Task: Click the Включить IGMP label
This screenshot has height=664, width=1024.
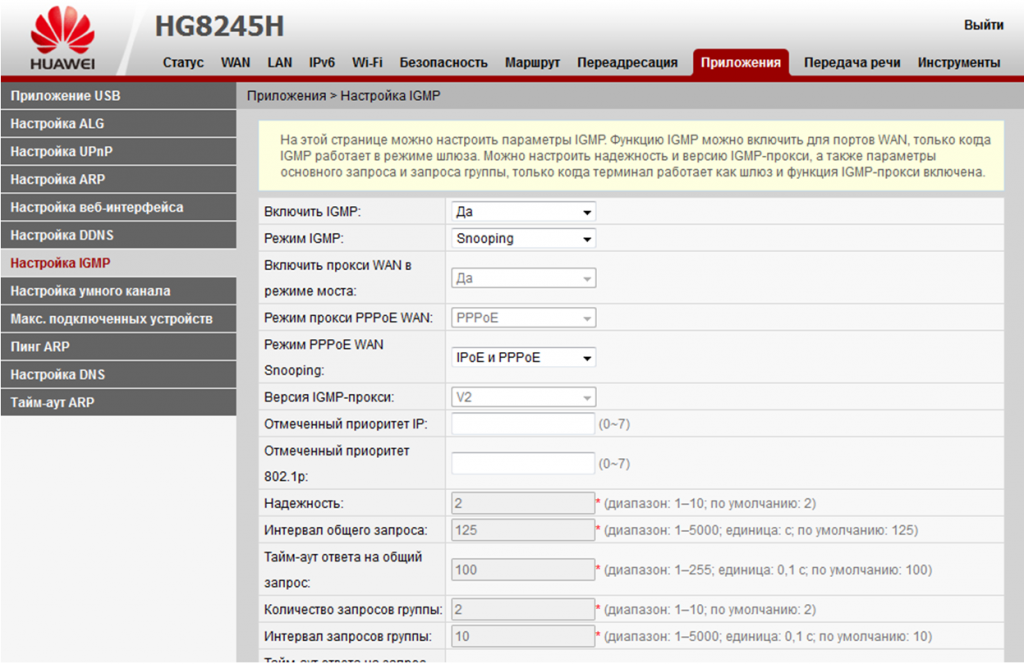Action: pos(312,212)
